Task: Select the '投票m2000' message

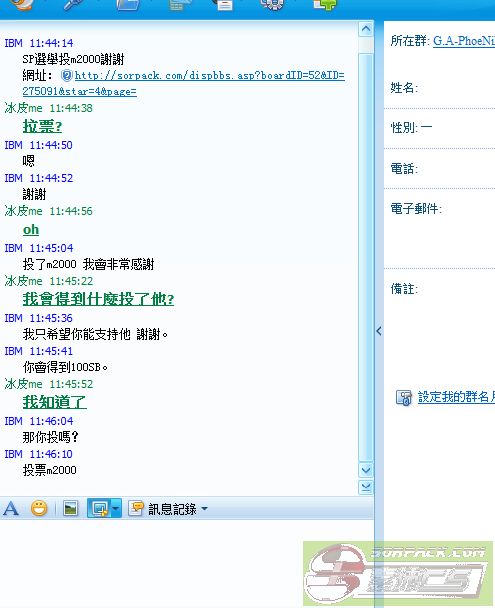Action: [50, 470]
